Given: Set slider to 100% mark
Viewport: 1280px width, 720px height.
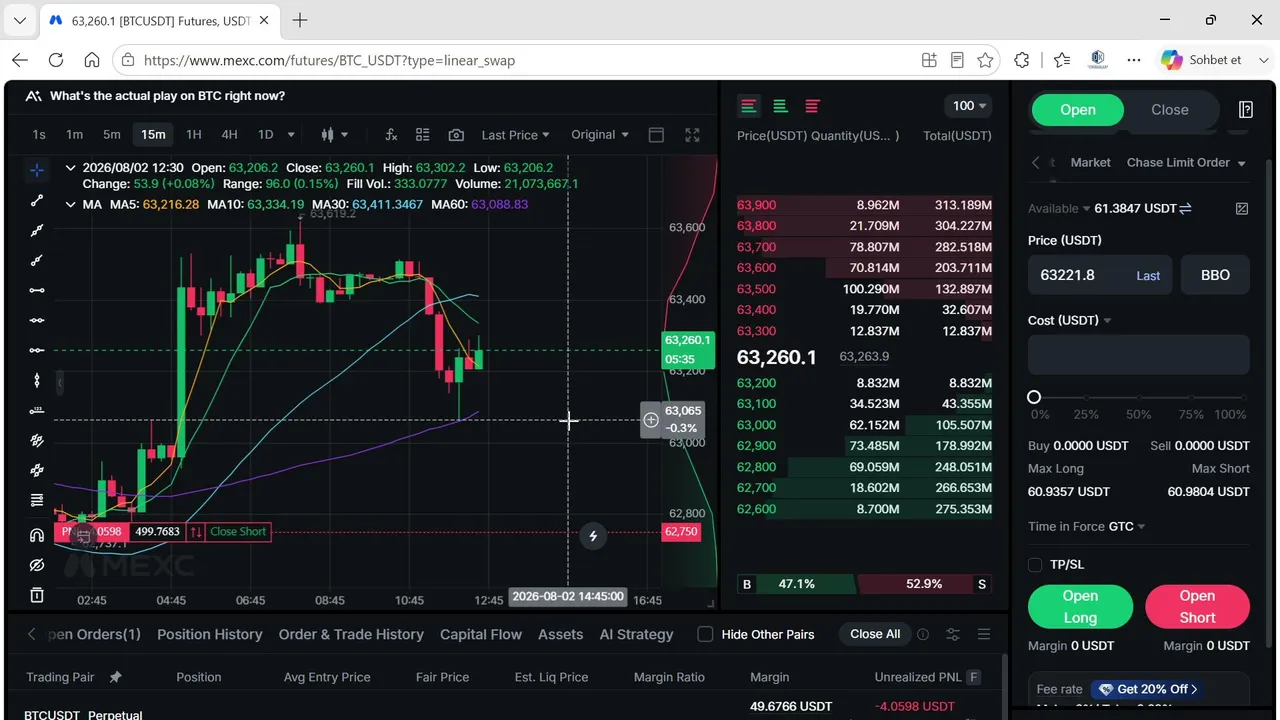Looking at the screenshot, I should tap(1245, 397).
